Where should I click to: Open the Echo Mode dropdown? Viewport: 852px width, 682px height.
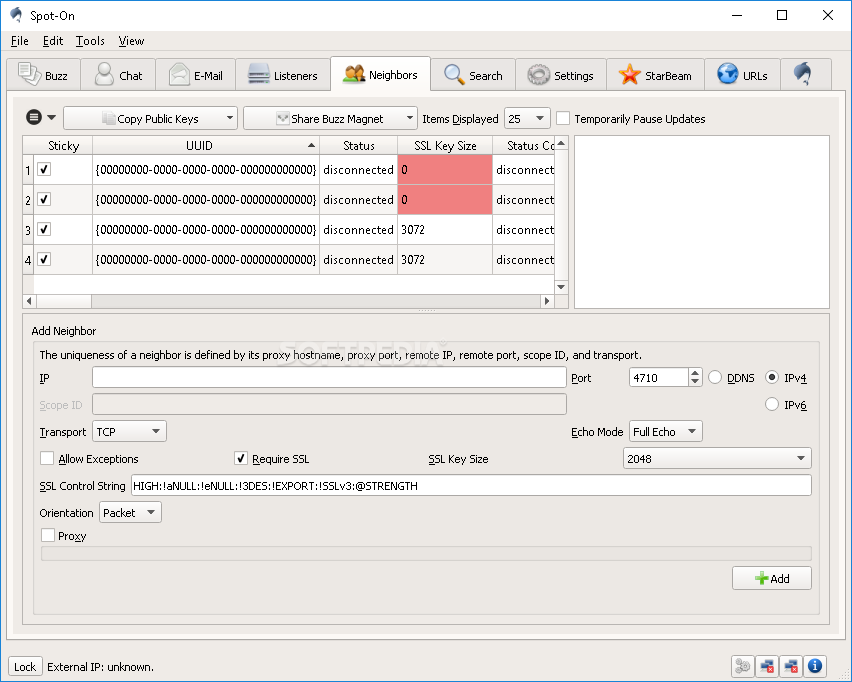point(666,431)
